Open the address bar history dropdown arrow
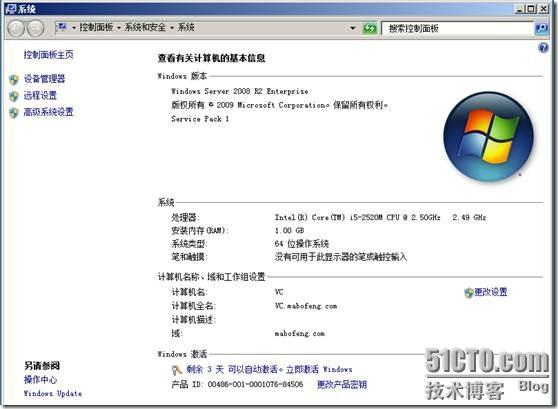The width and height of the screenshot is (558, 409). tap(353, 28)
